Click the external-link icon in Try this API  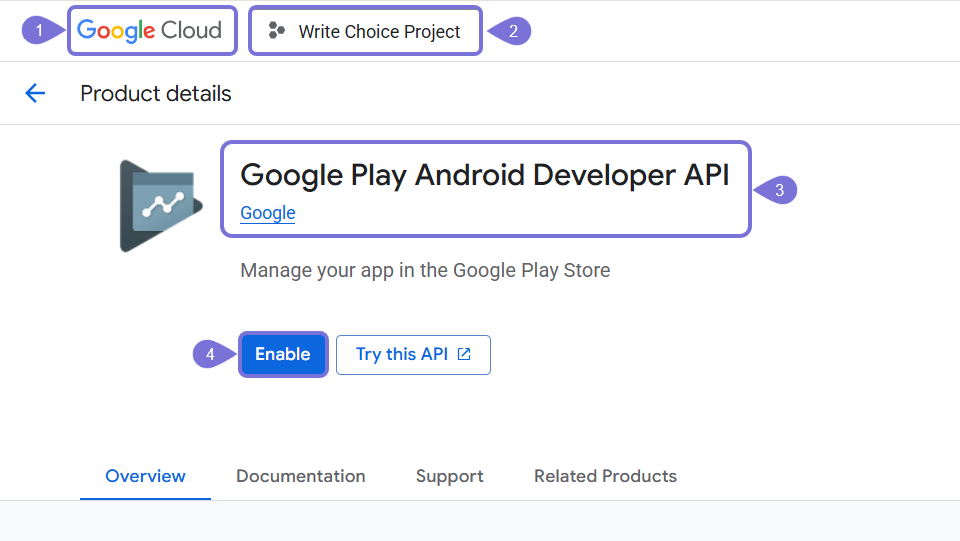464,354
